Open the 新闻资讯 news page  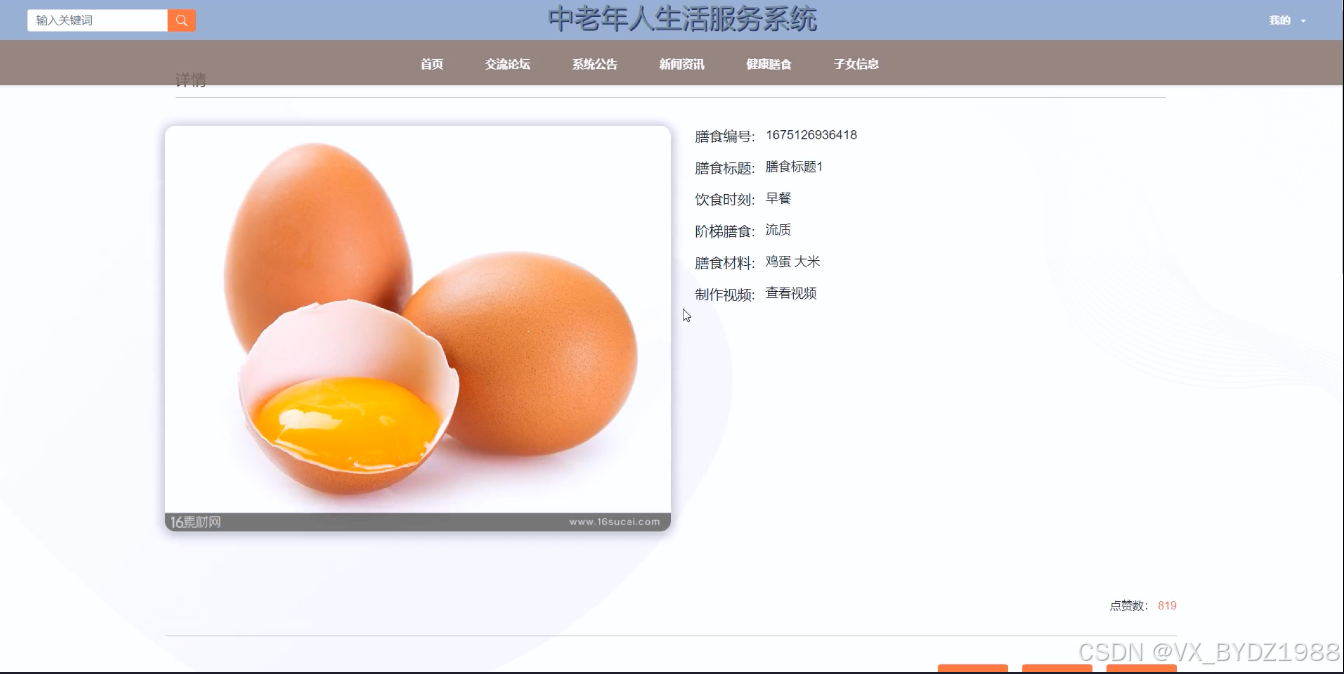[x=682, y=64]
